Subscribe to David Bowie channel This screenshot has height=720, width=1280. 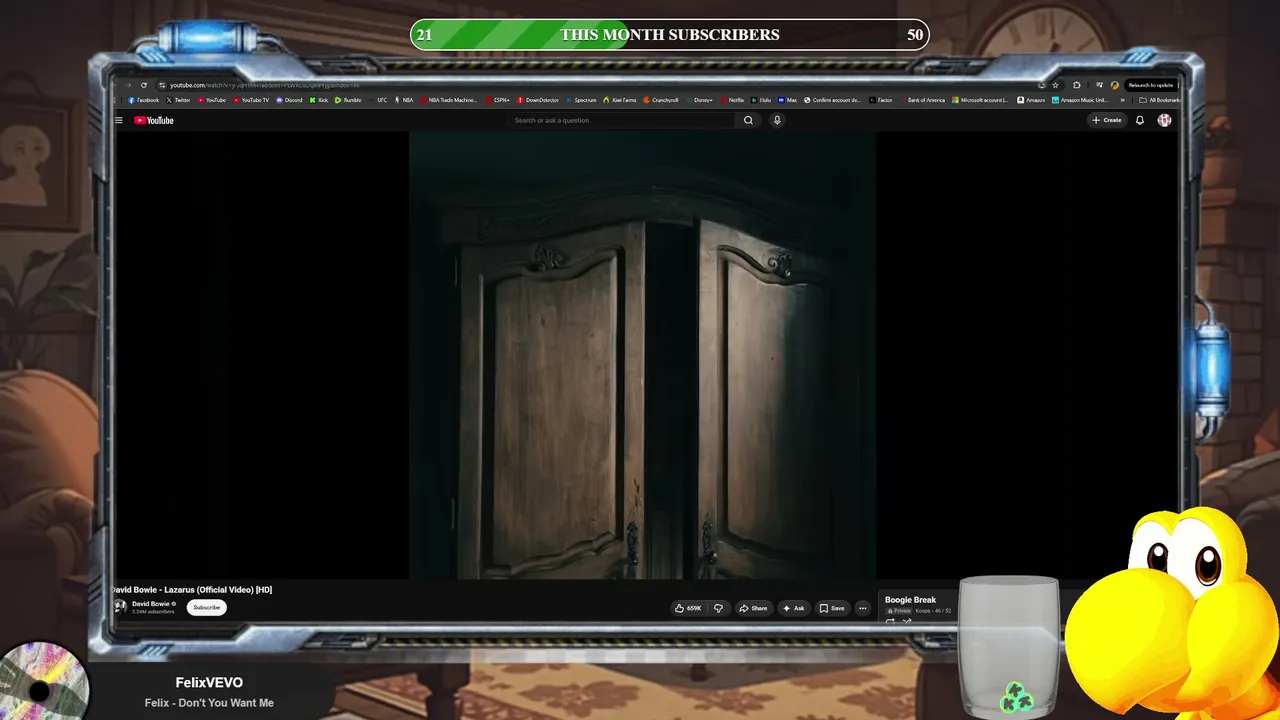tap(207, 607)
